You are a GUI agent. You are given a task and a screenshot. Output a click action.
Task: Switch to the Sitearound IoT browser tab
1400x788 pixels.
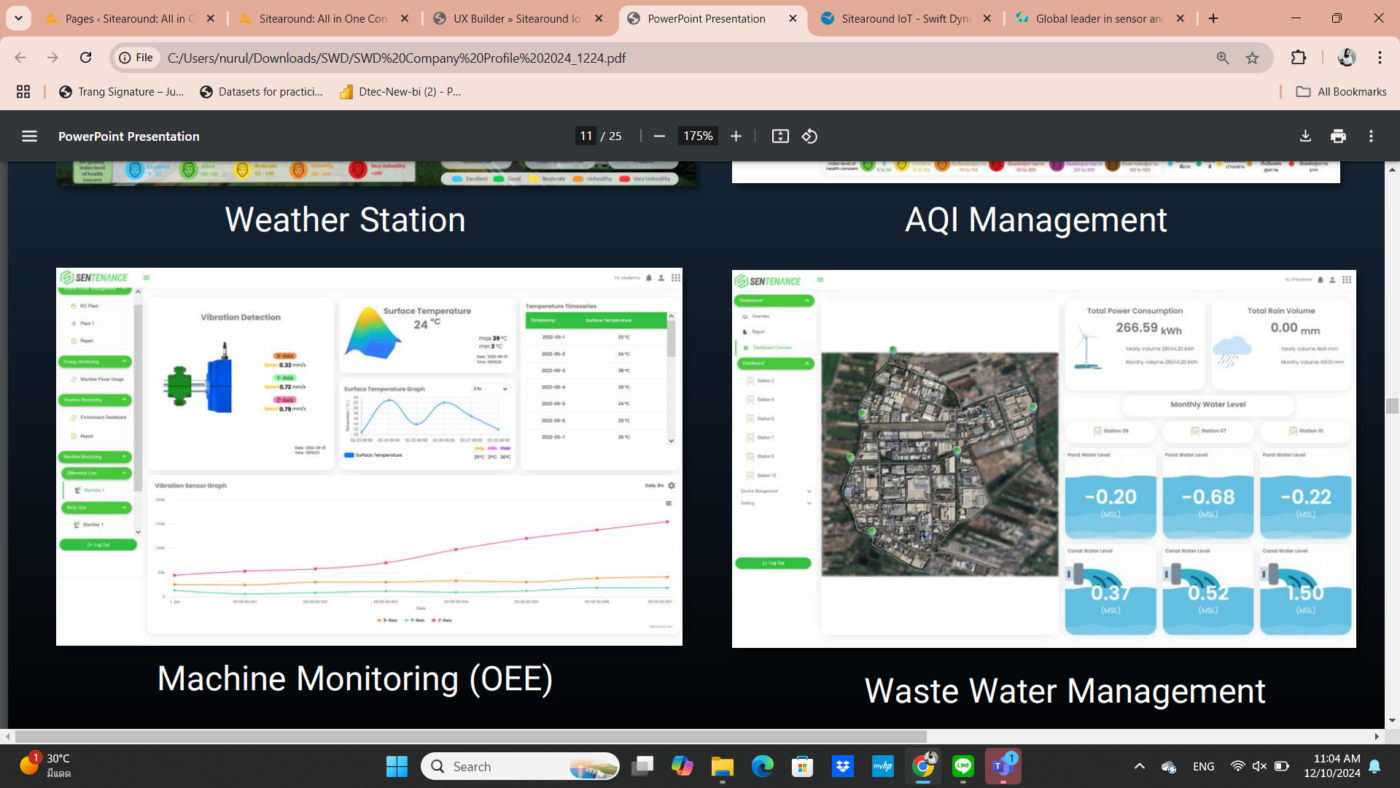point(900,17)
